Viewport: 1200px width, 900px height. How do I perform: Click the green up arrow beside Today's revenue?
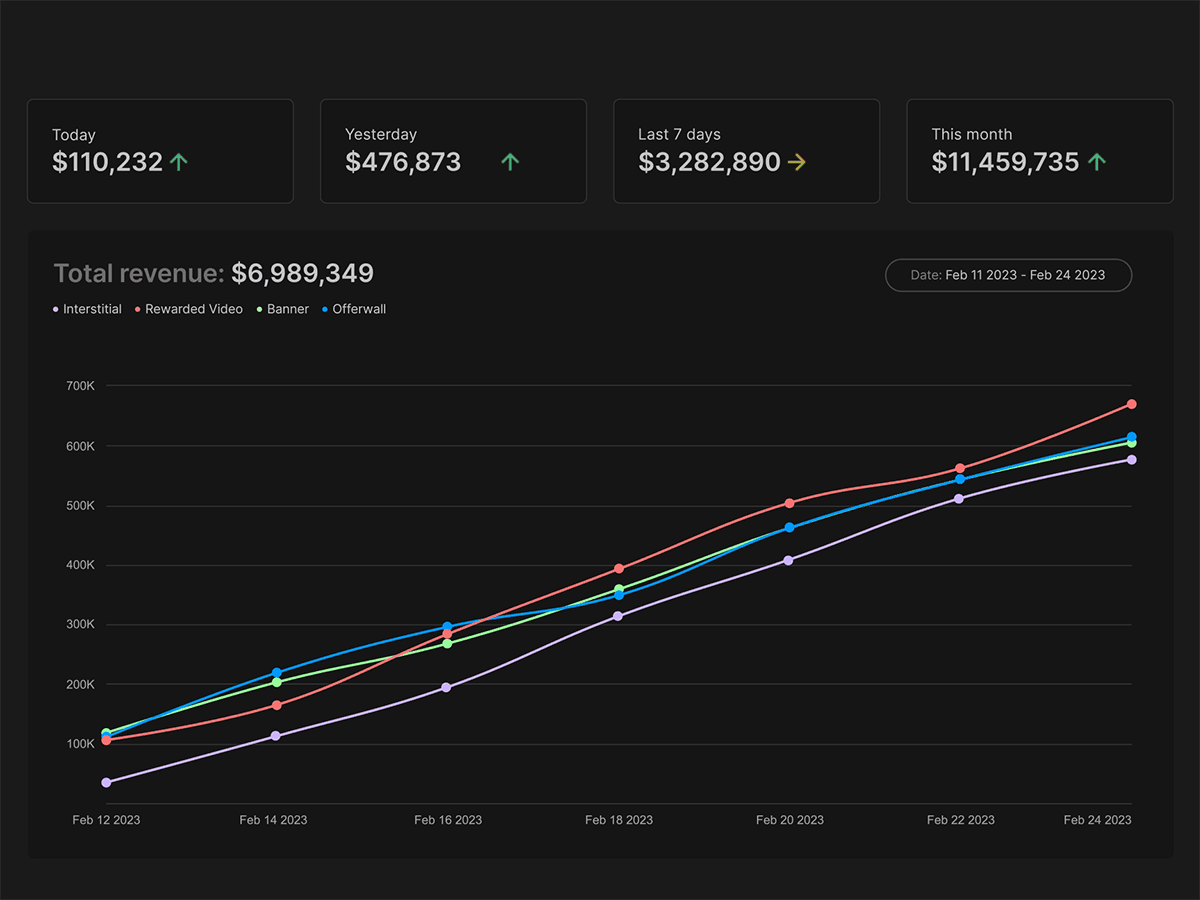coord(179,162)
